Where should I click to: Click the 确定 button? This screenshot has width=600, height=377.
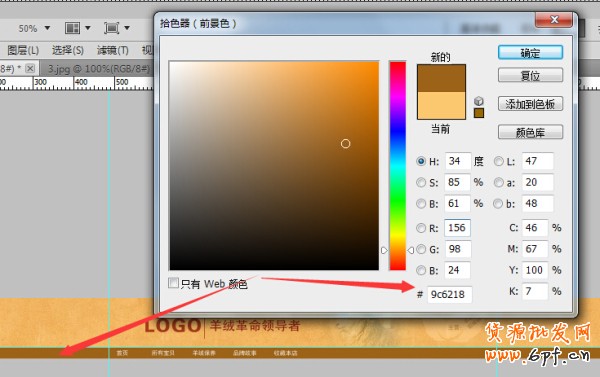[530, 52]
